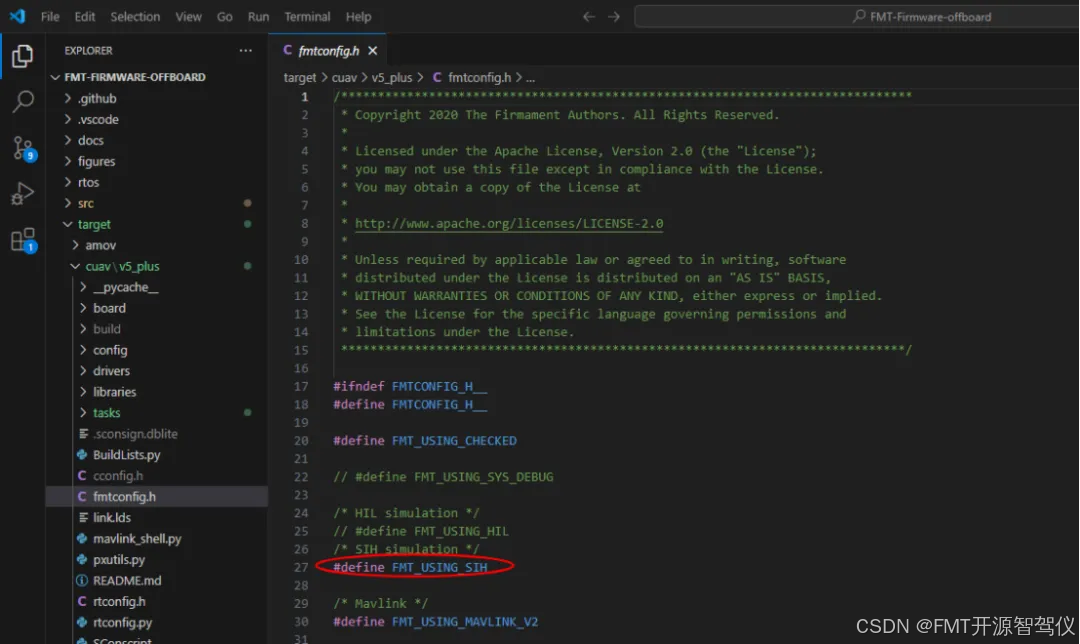The image size is (1080, 644).
Task: Click breadcrumb item target
Action: tap(300, 77)
